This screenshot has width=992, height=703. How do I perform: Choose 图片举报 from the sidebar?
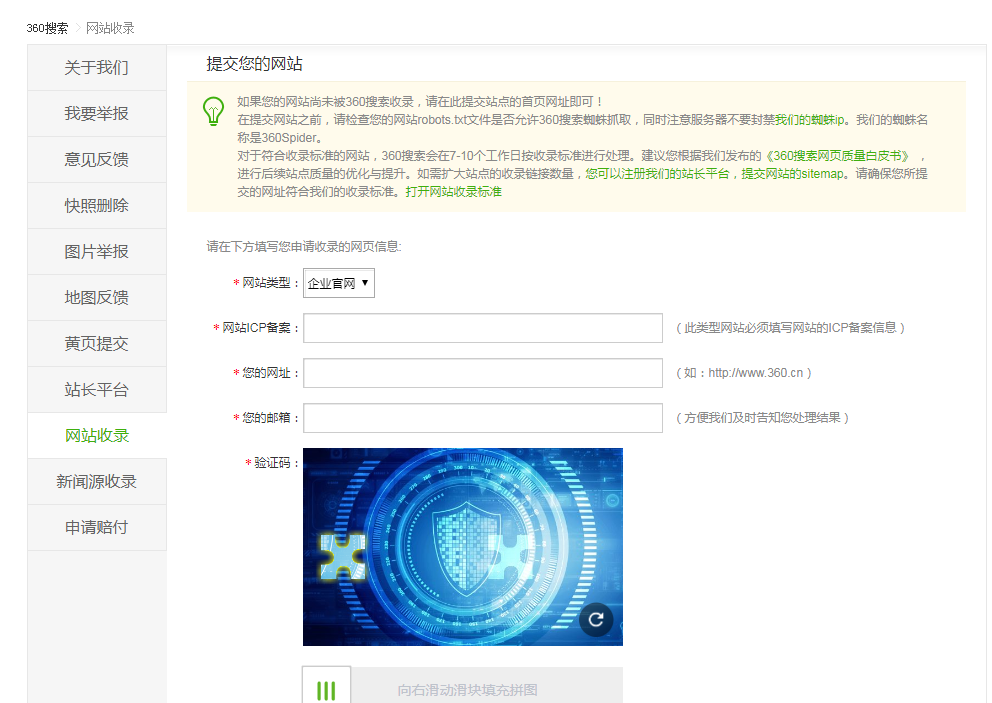[97, 252]
